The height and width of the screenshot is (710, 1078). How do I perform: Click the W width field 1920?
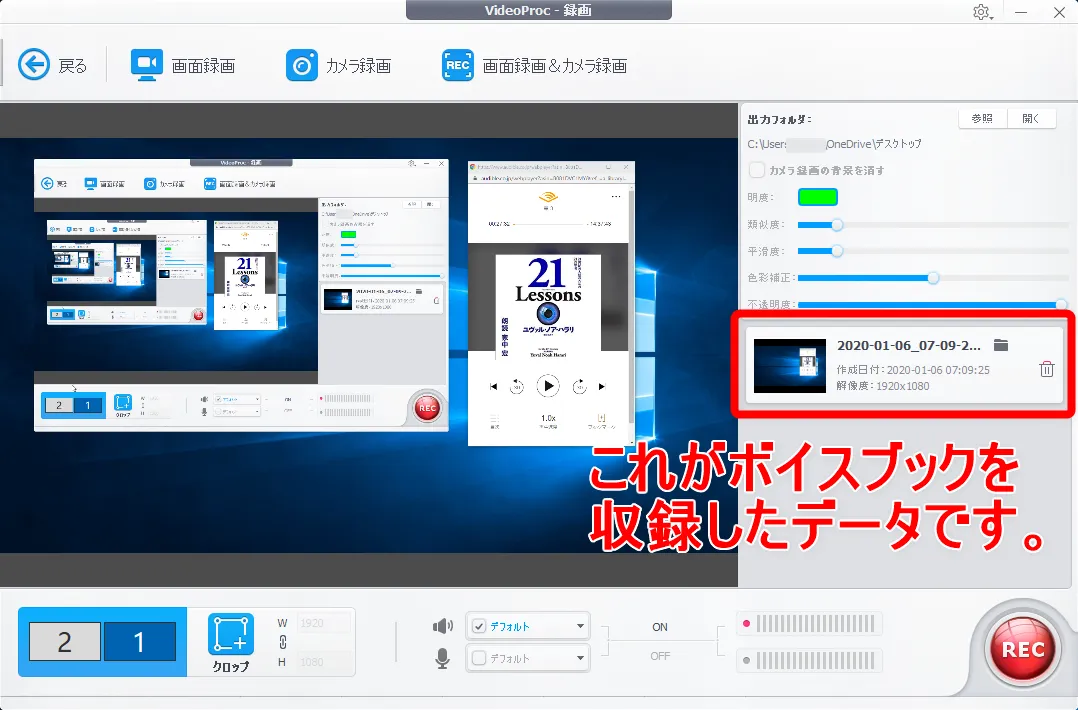click(x=324, y=623)
